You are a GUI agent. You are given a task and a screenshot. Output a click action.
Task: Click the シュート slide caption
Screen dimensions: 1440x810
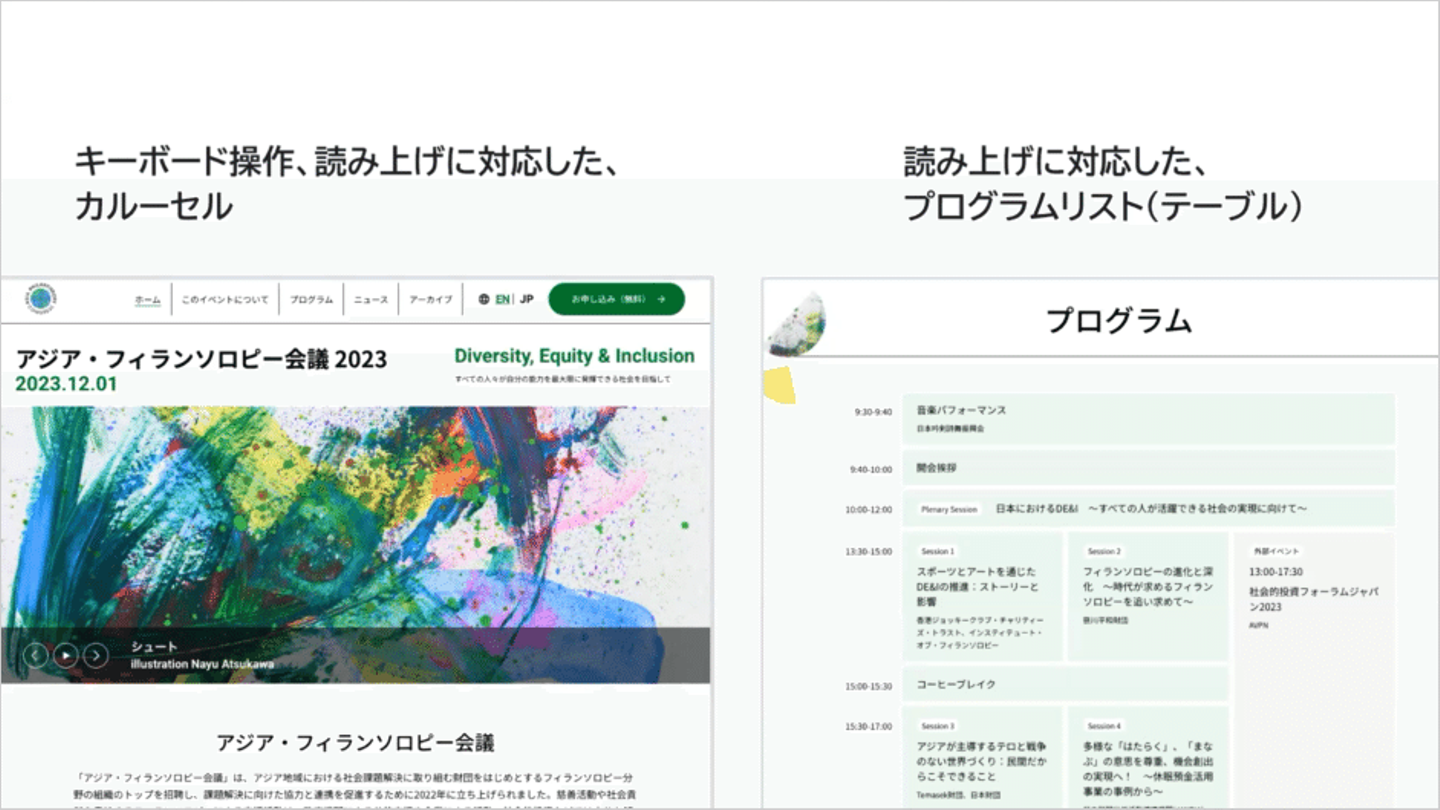(x=154, y=647)
